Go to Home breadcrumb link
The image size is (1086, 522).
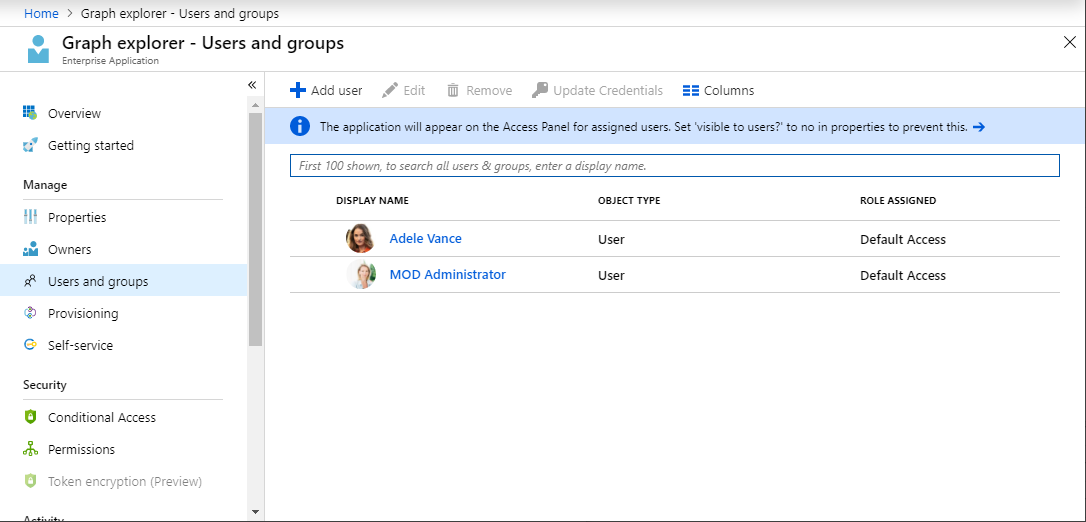click(41, 13)
